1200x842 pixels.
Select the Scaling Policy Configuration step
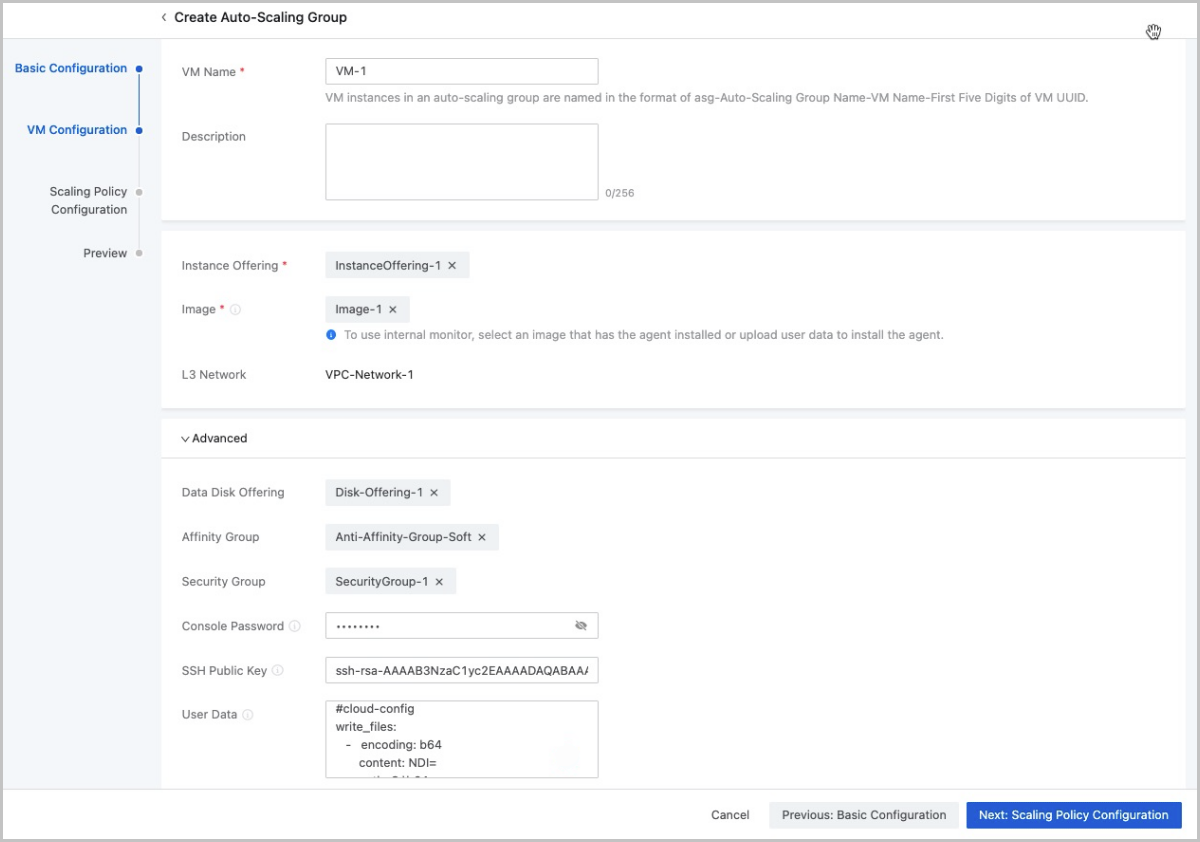[88, 200]
